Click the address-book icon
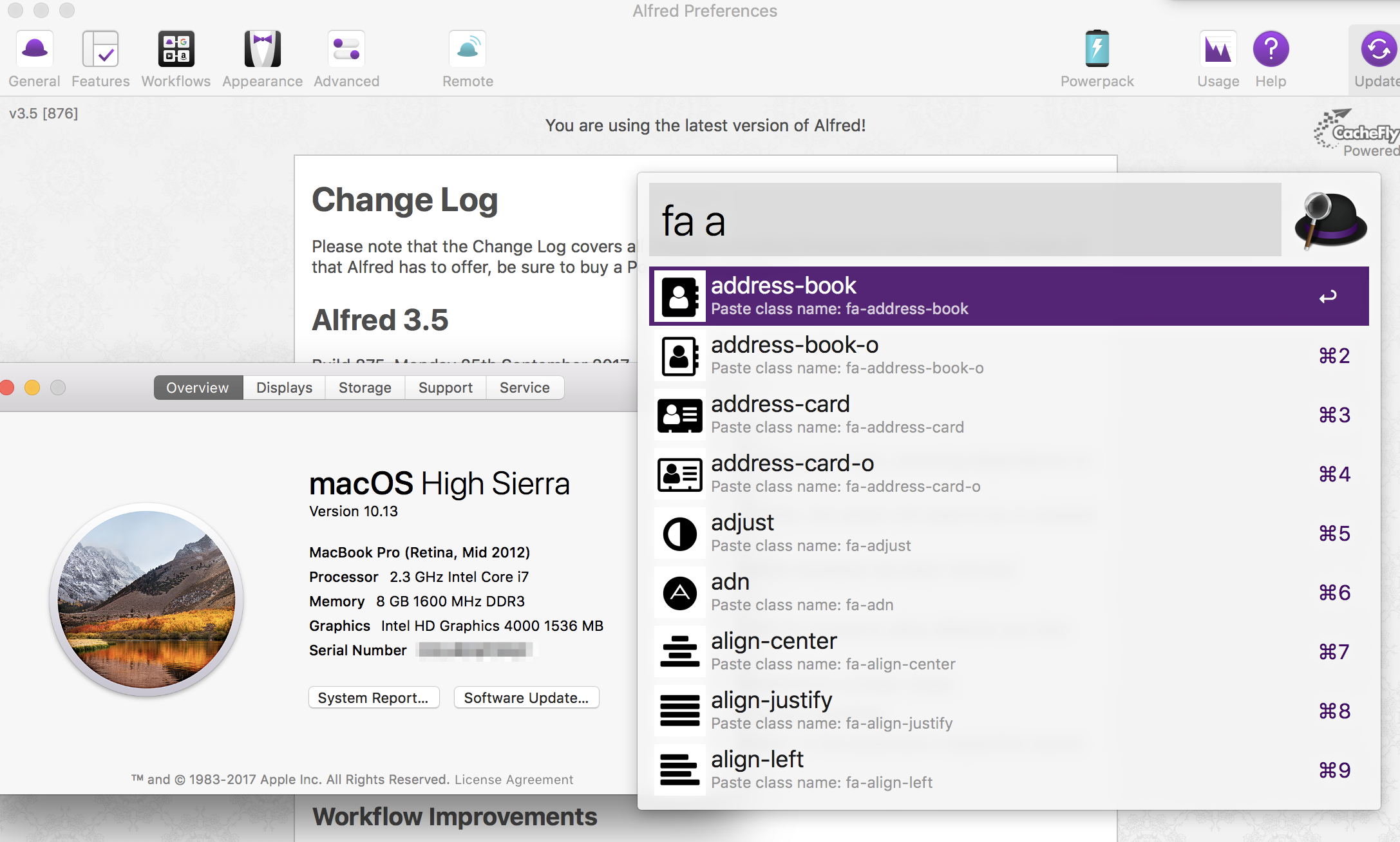Viewport: 1400px width, 842px height. pyautogui.click(x=680, y=296)
